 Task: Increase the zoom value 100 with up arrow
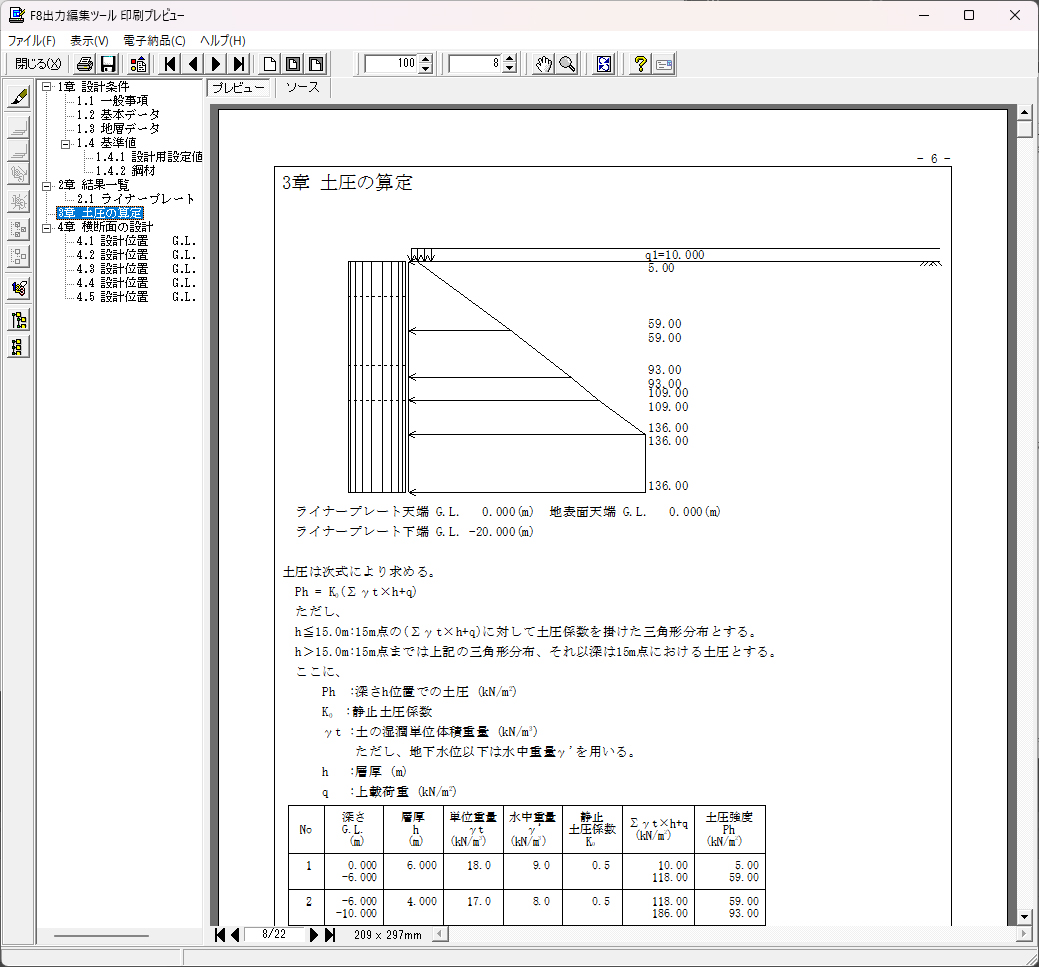click(425, 59)
